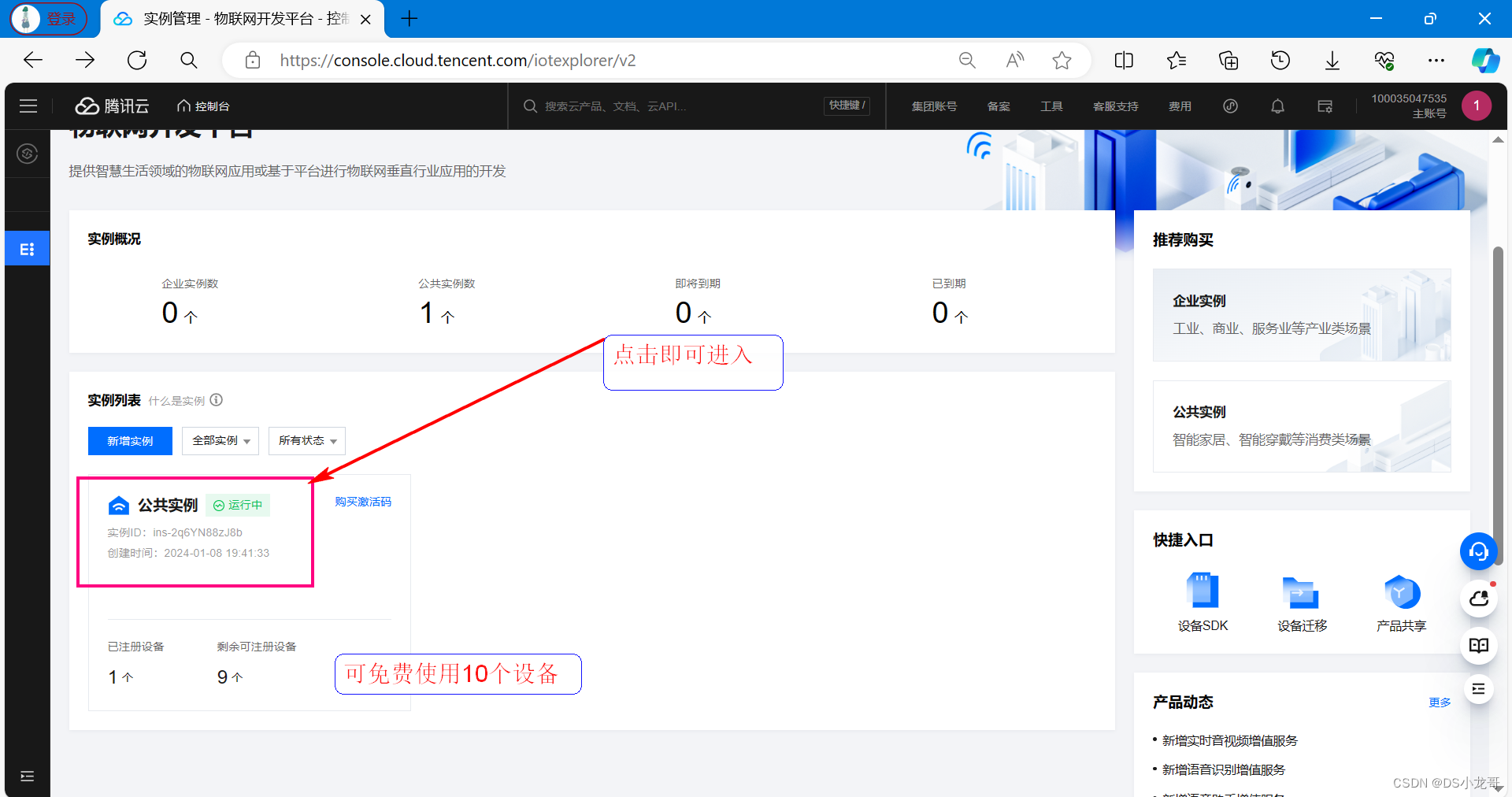Open the 产品共享 shortcut
This screenshot has height=797, width=1512.
(1401, 602)
